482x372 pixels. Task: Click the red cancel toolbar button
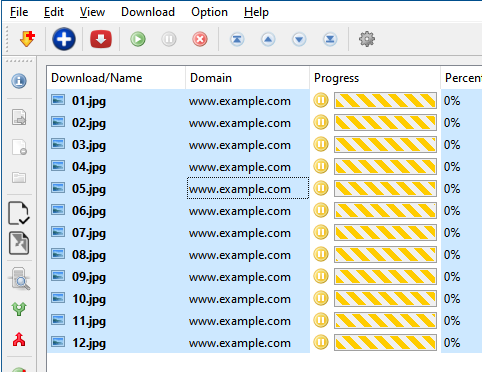pos(200,39)
